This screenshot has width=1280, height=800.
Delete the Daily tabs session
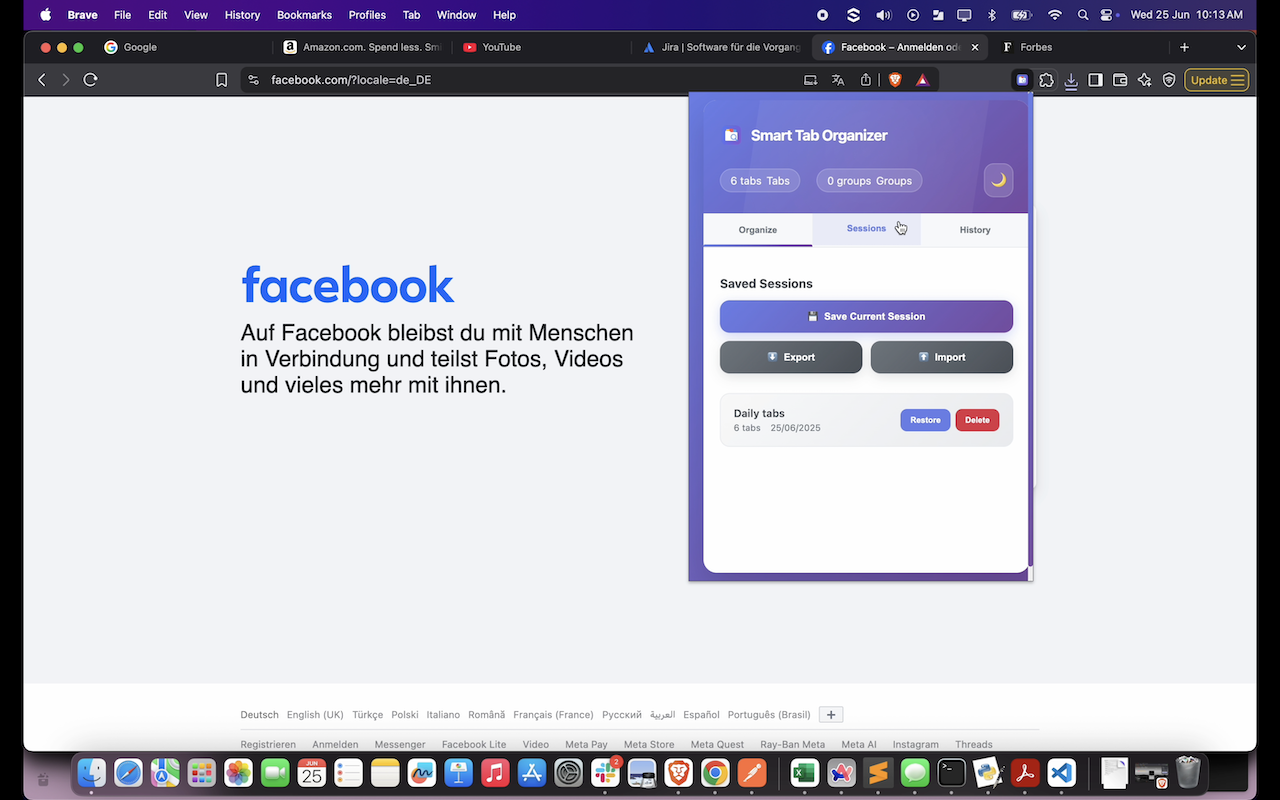(977, 420)
